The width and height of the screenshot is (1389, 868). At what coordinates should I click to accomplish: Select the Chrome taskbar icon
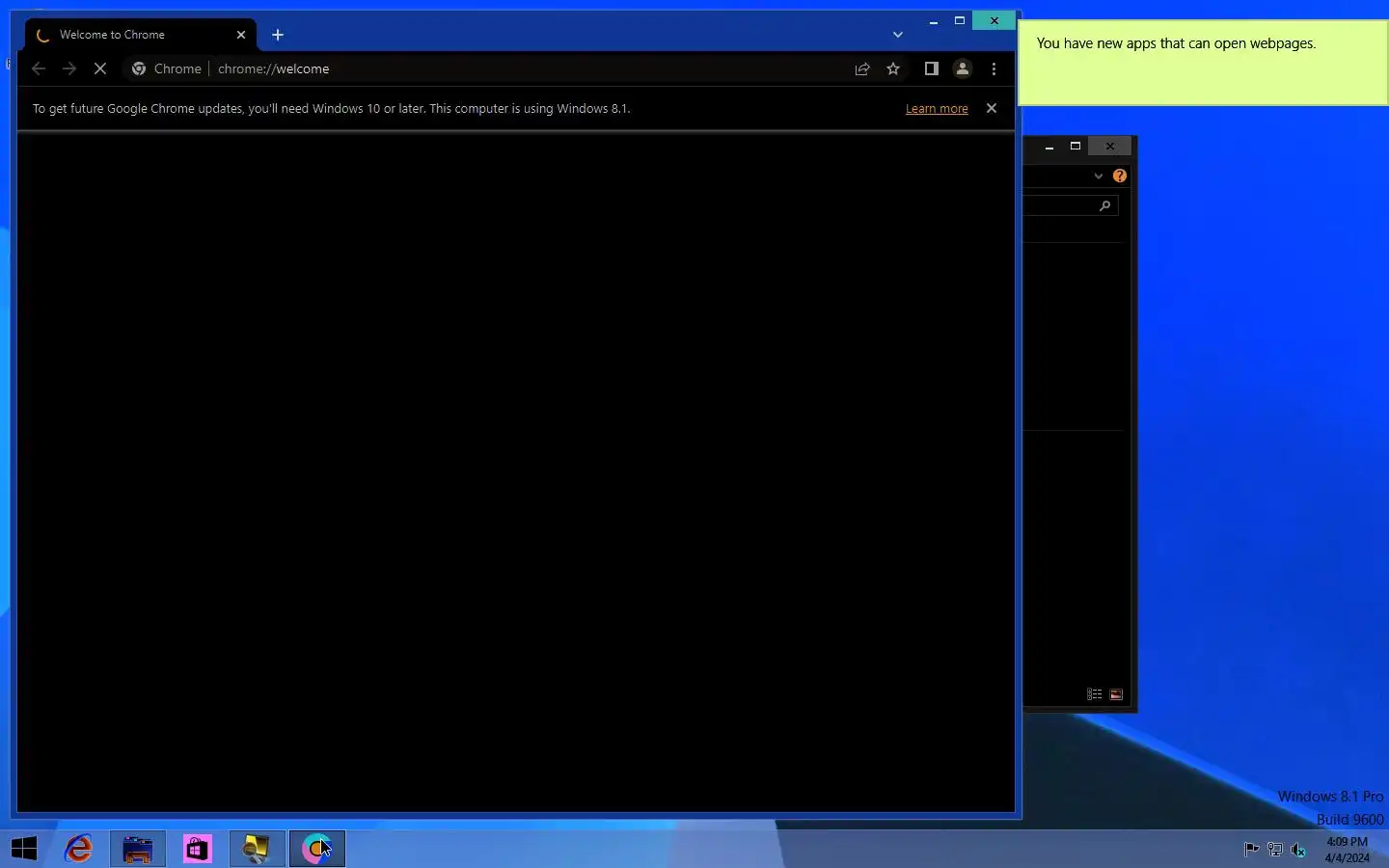[x=316, y=849]
